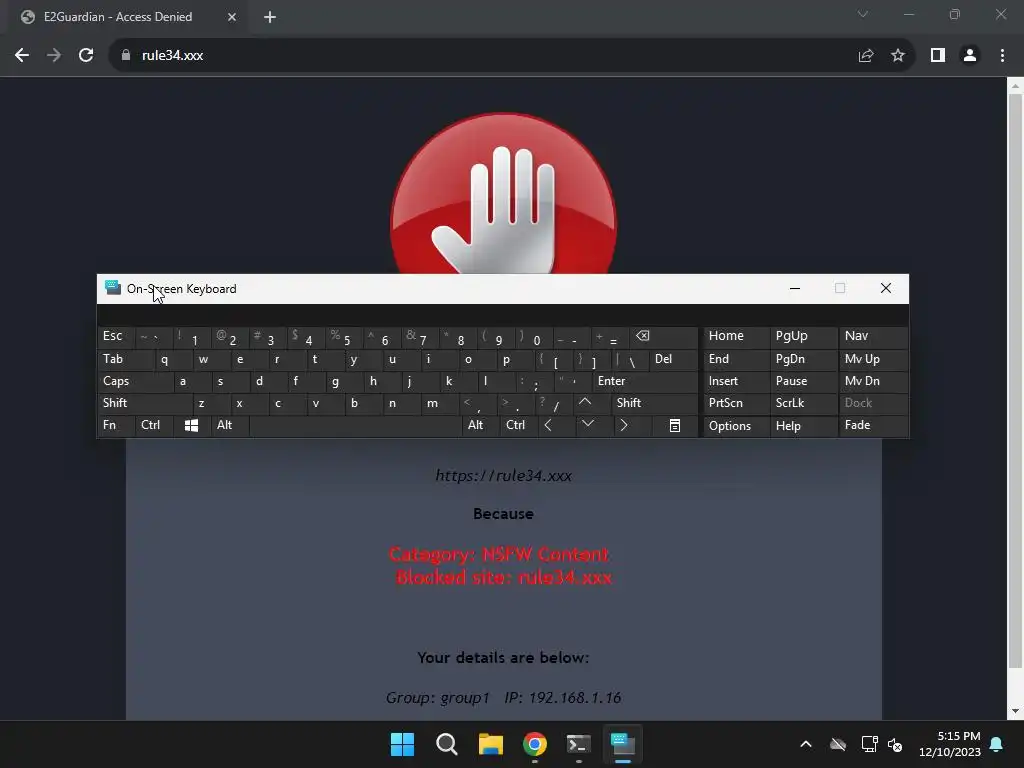Open the Windows Start menu

click(402, 744)
